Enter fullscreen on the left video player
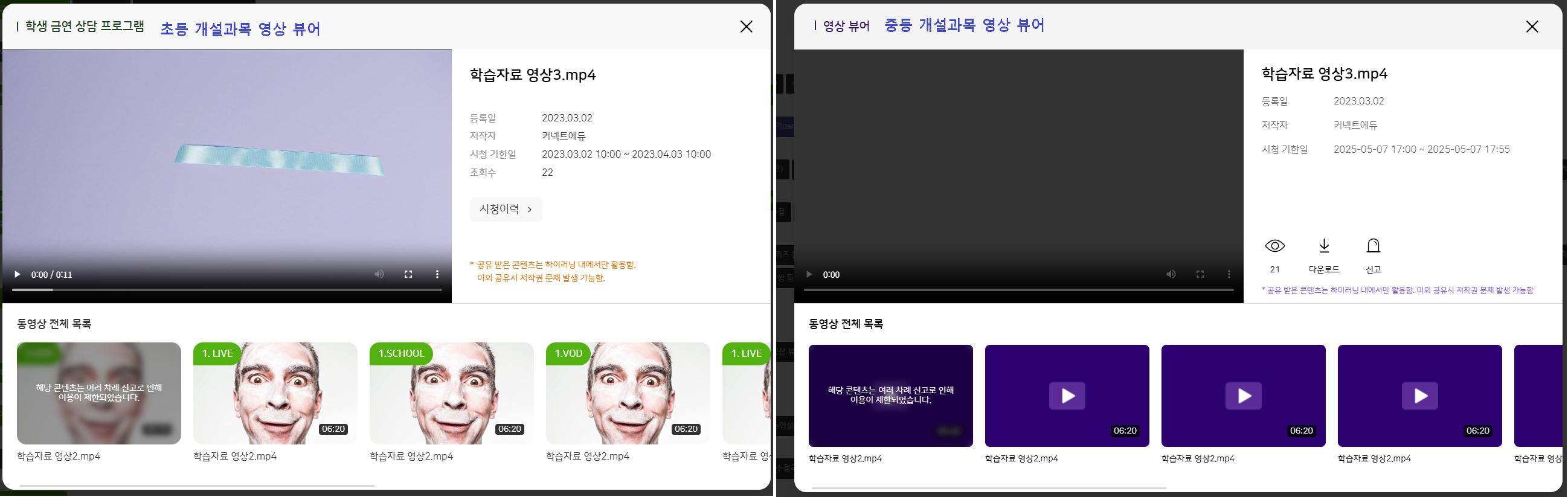Image resolution: width=1568 pixels, height=497 pixels. pos(408,274)
